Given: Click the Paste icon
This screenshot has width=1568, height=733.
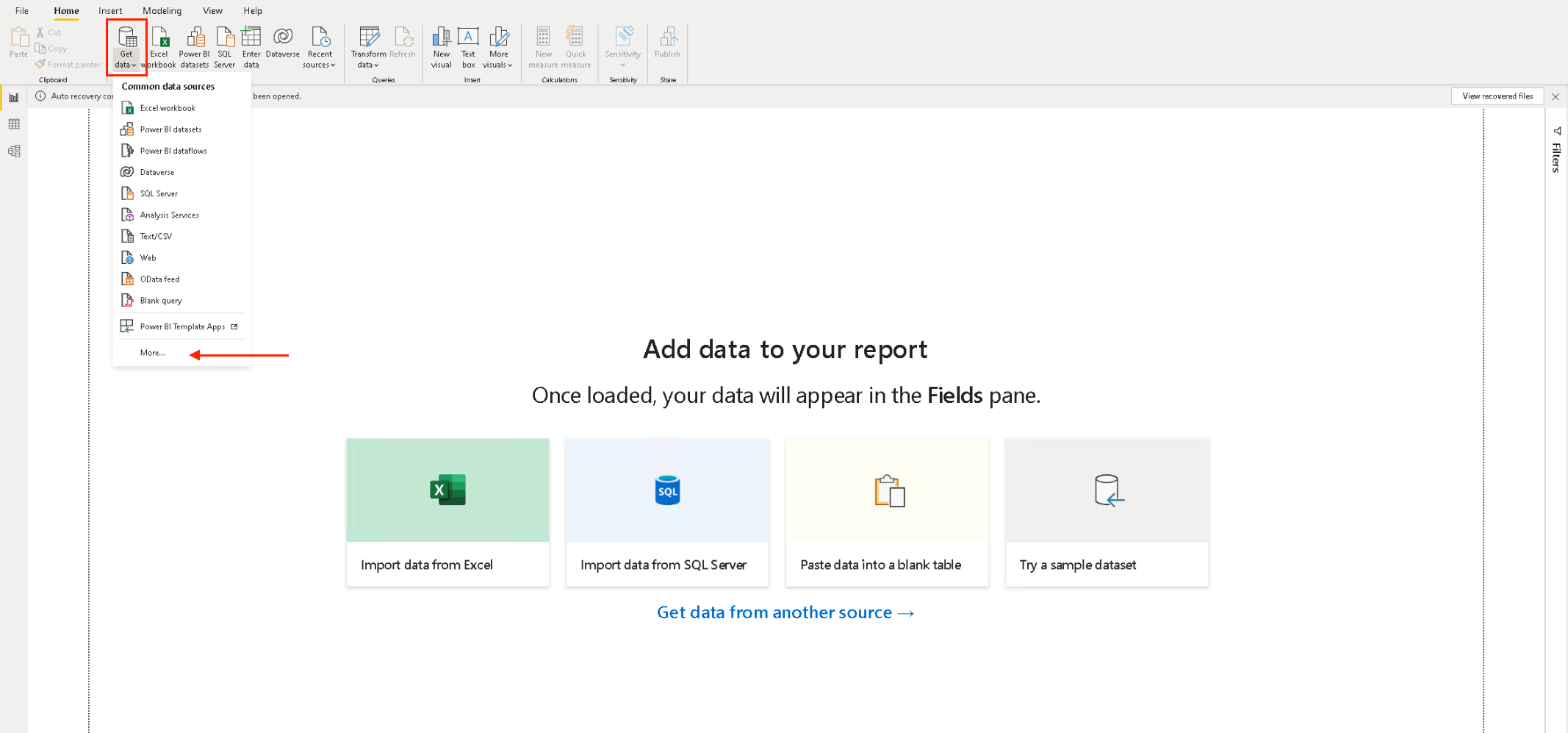Looking at the screenshot, I should [x=18, y=43].
